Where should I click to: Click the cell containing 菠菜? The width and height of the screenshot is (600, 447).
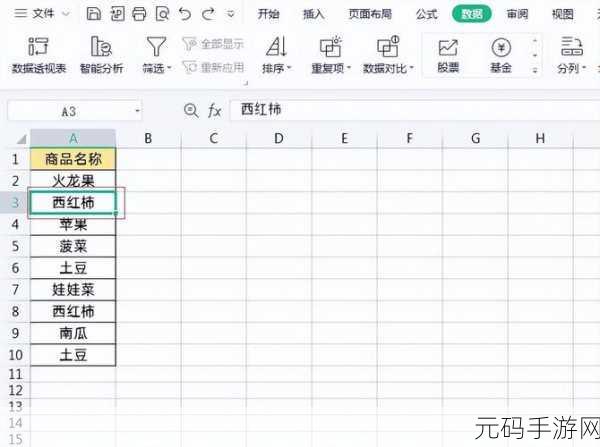tap(73, 246)
